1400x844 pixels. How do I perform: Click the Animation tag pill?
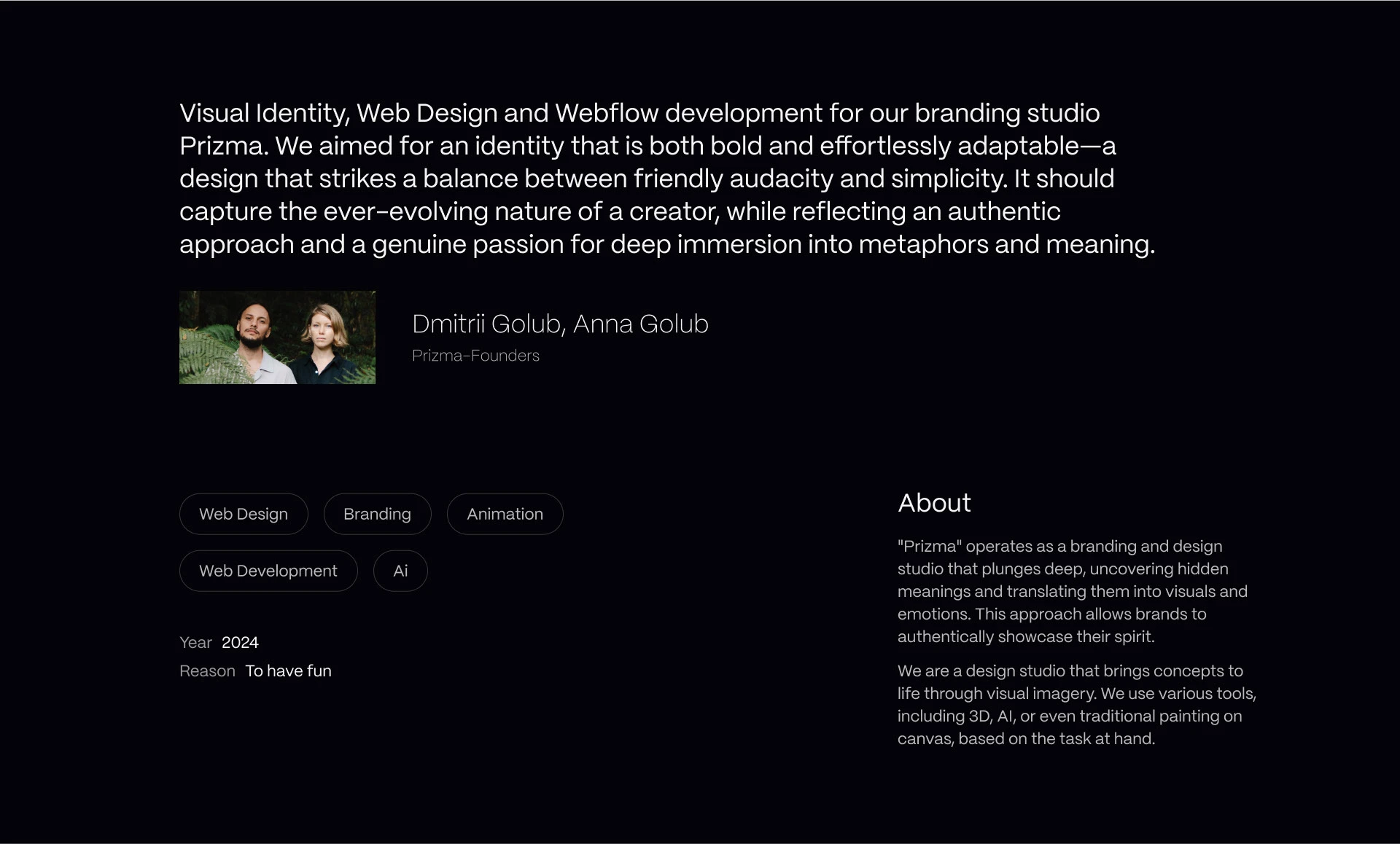(505, 514)
